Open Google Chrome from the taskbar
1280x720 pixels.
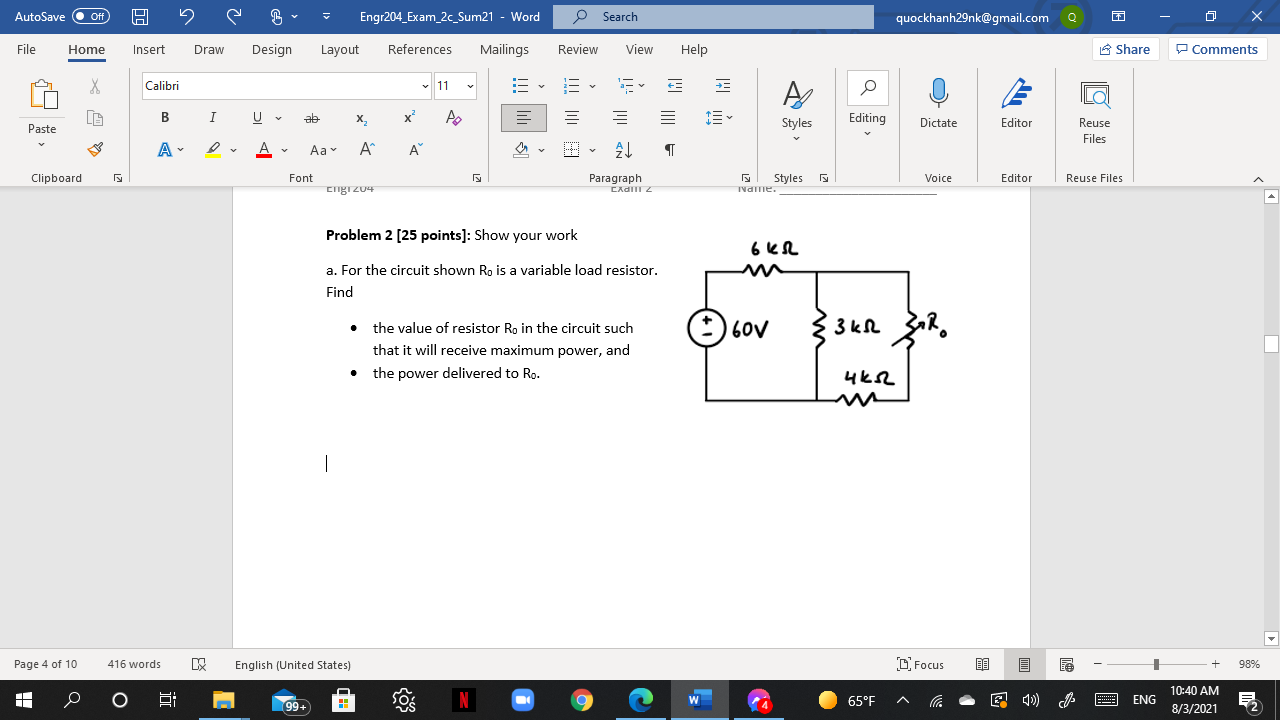582,700
